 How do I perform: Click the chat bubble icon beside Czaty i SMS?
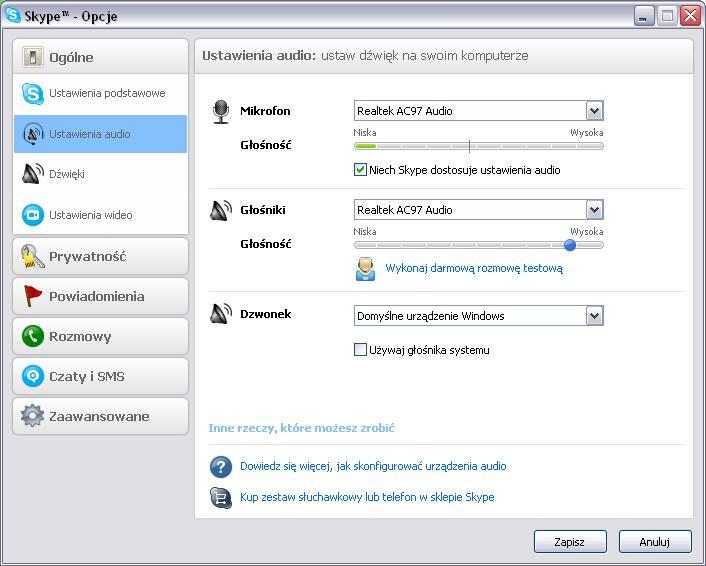click(33, 376)
